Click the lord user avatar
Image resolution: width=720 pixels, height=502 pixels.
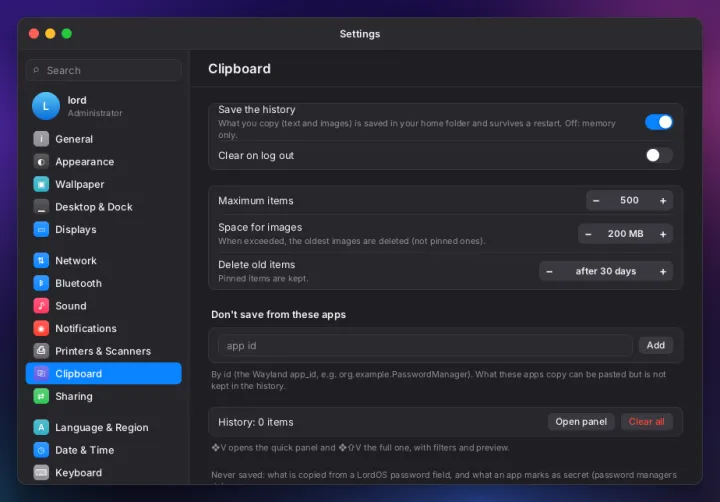point(46,106)
